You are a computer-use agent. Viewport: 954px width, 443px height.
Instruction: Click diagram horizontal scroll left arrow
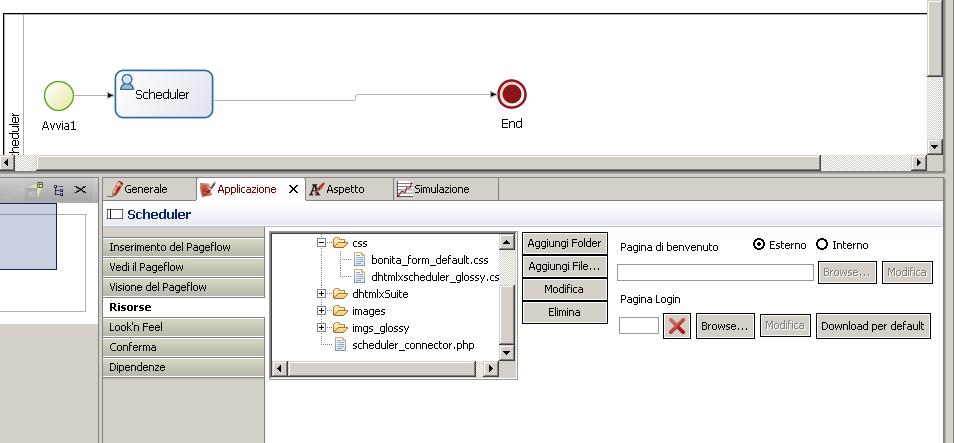click(7, 162)
